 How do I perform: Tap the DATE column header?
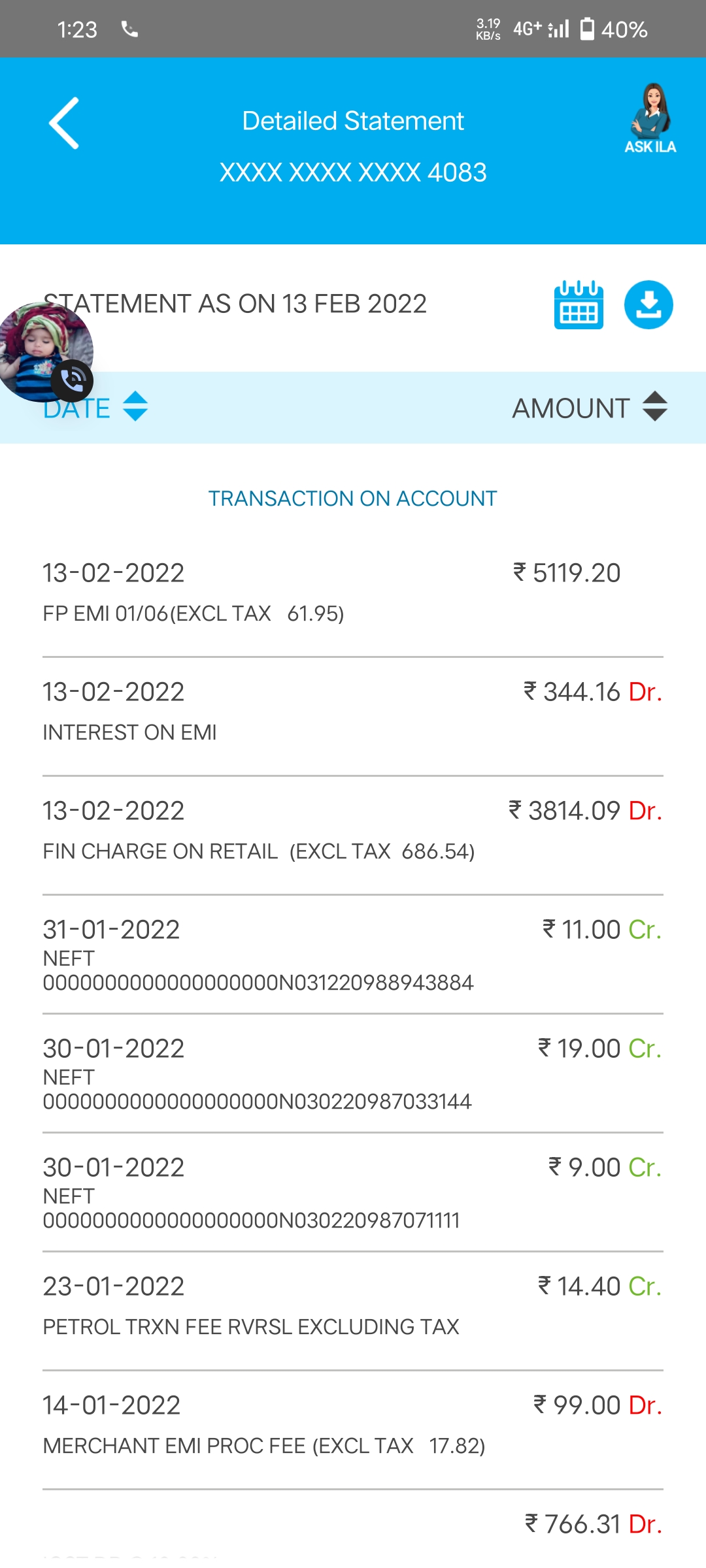click(85, 409)
